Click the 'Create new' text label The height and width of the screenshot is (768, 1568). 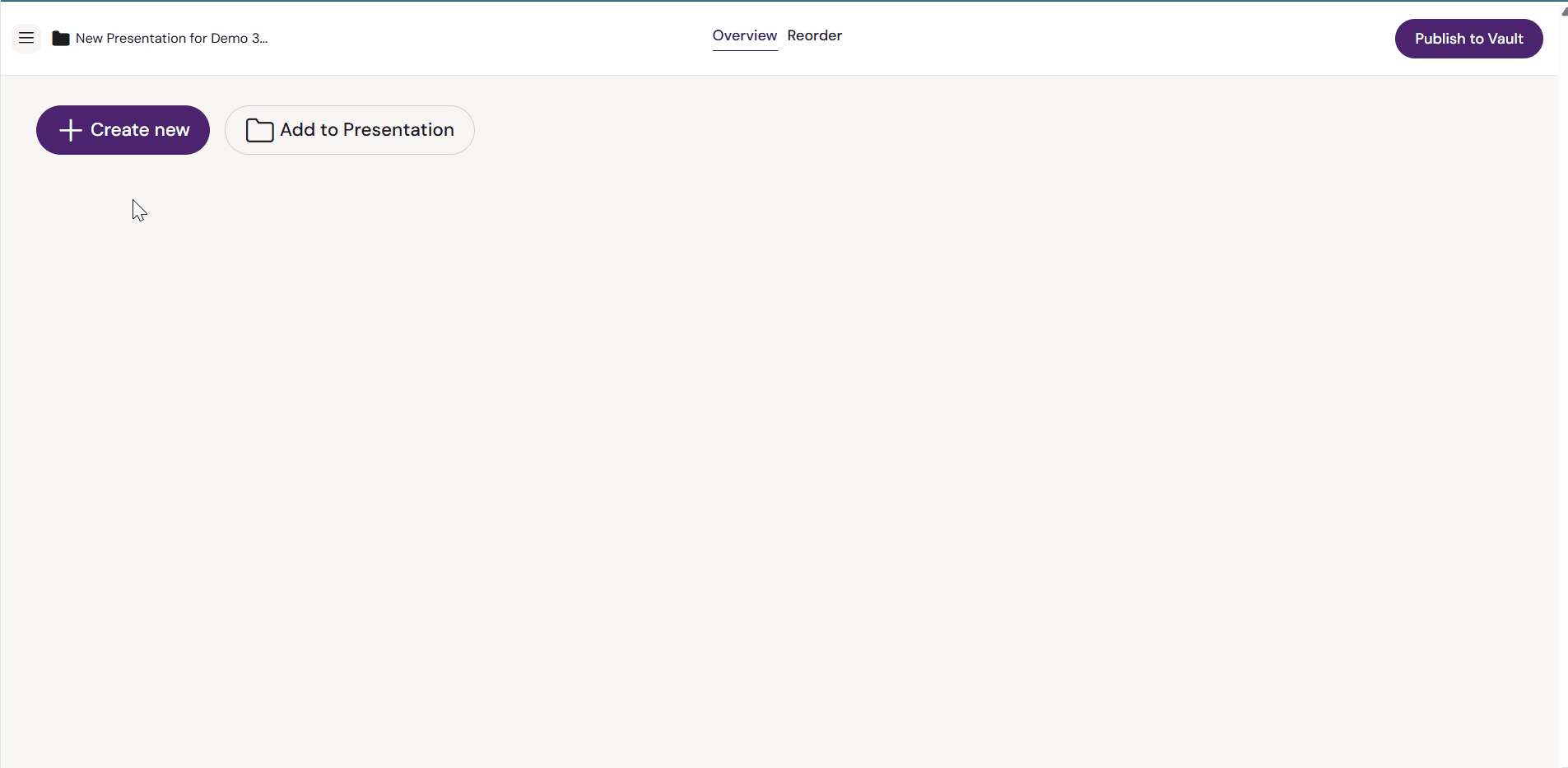pos(140,130)
